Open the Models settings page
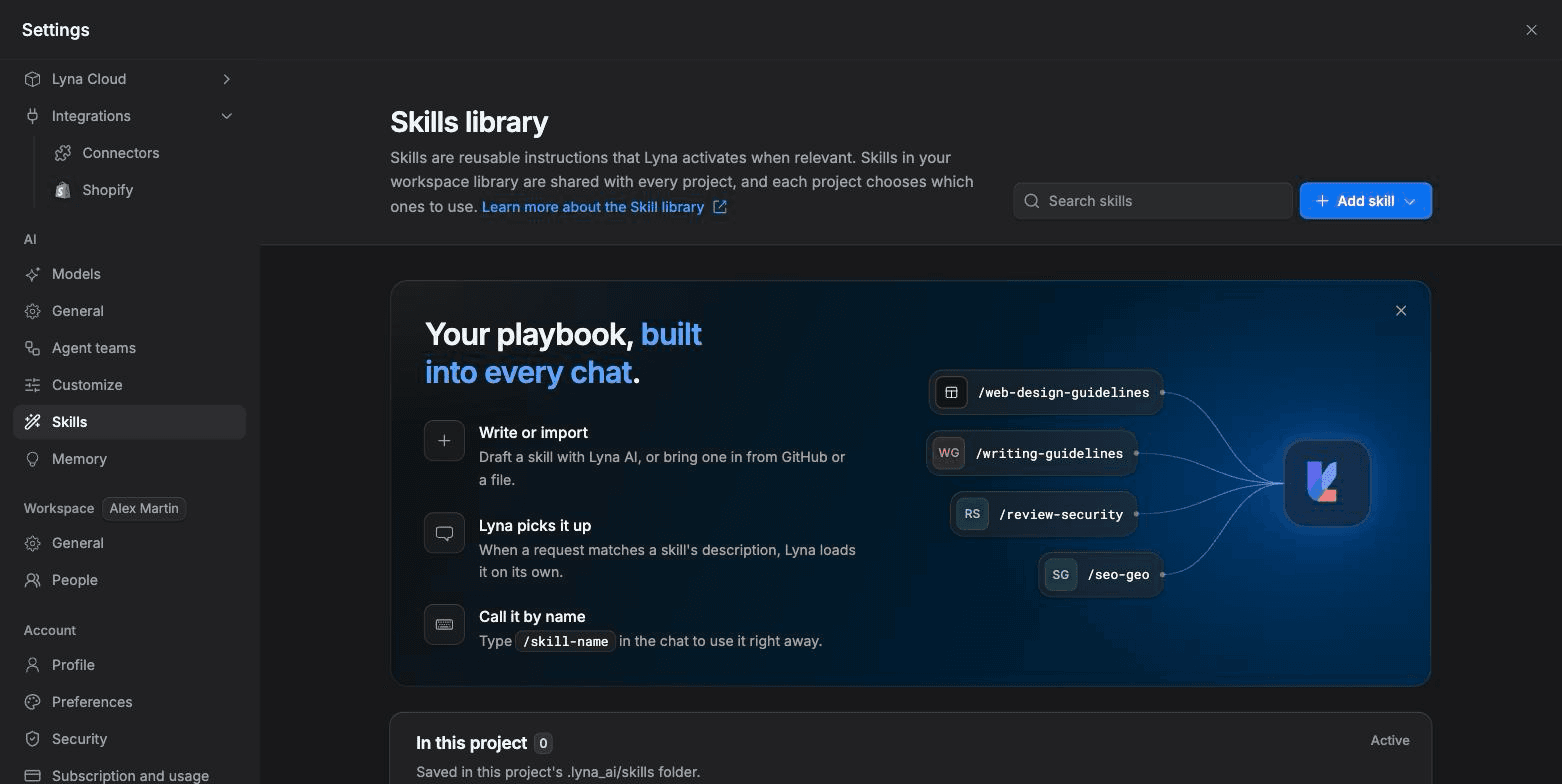Screen dimensions: 1562x784 [129, 274]
